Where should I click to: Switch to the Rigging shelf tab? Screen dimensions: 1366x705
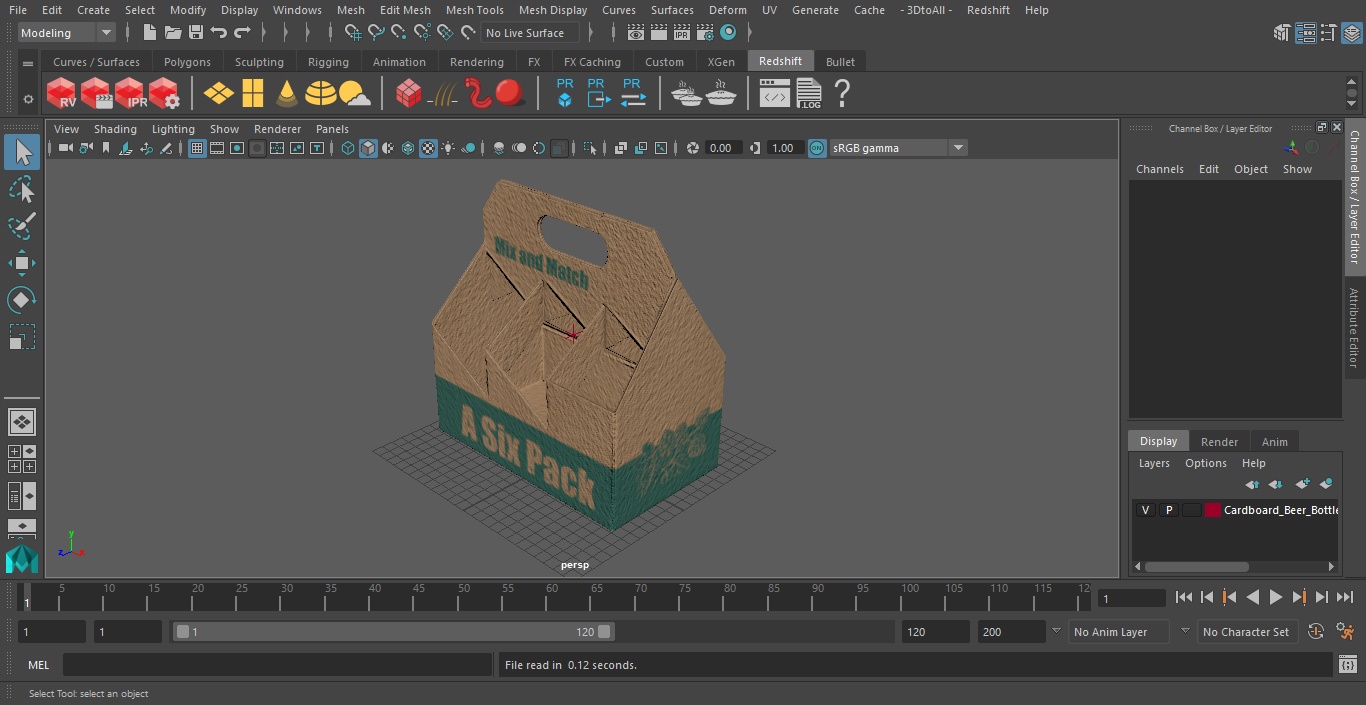point(328,62)
